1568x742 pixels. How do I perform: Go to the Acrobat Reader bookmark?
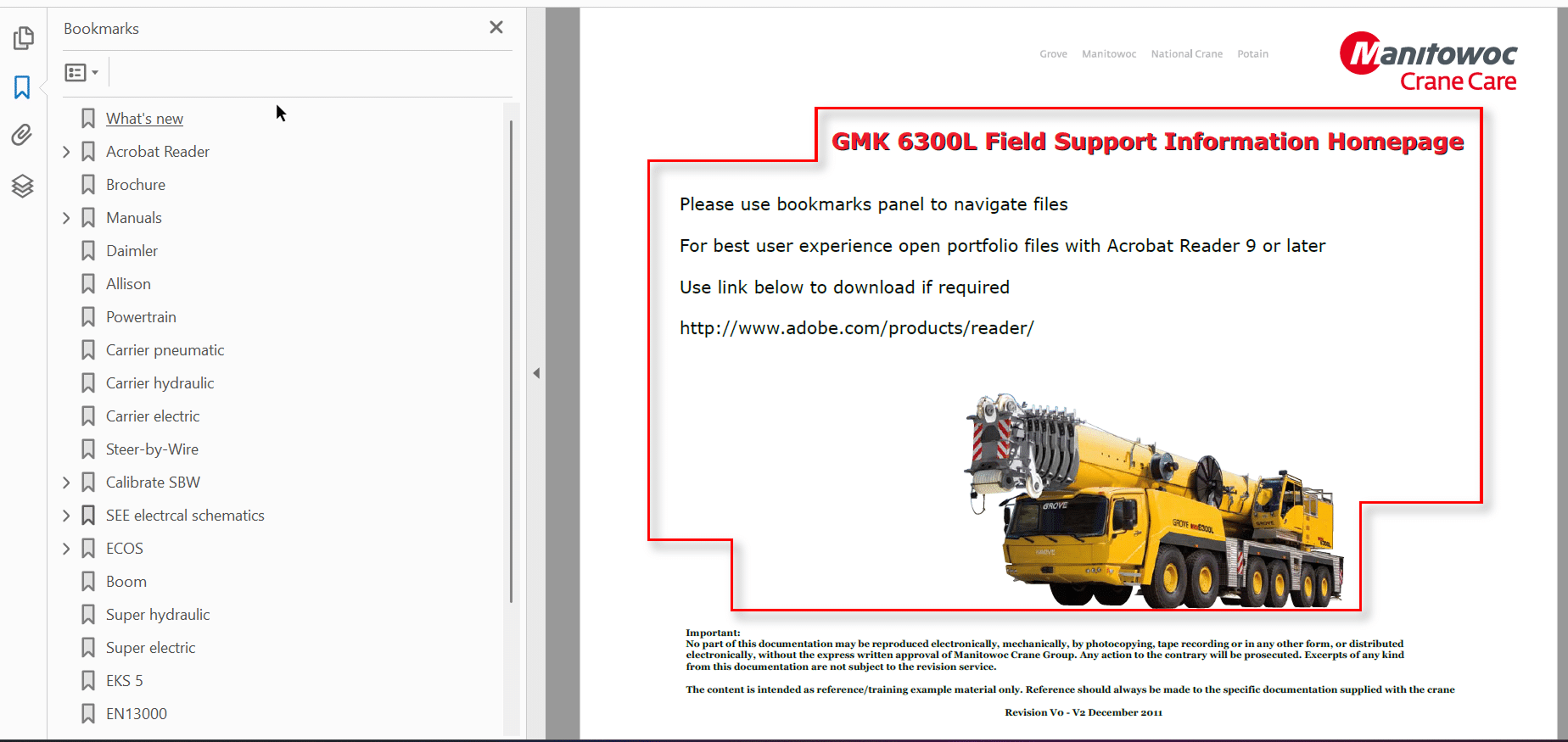(158, 152)
